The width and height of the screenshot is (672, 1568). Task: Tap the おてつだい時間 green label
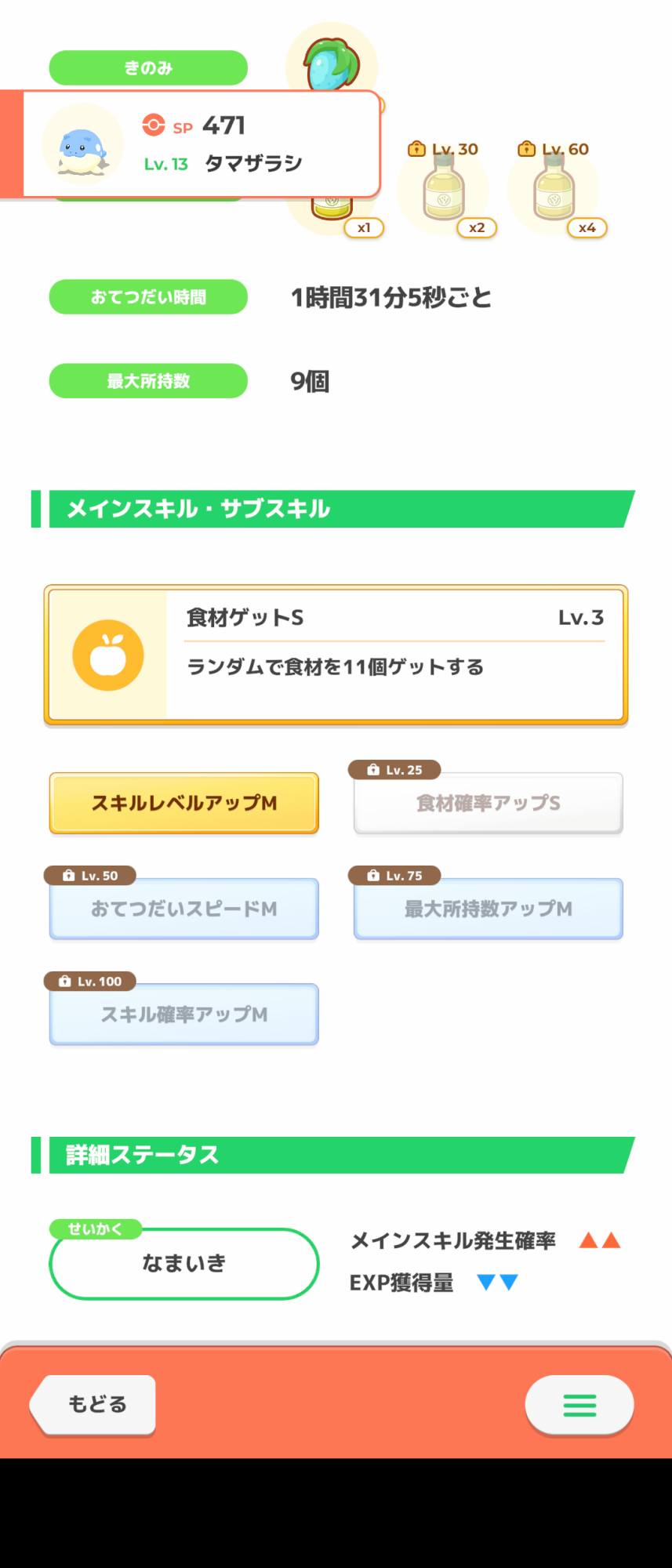[x=148, y=297]
